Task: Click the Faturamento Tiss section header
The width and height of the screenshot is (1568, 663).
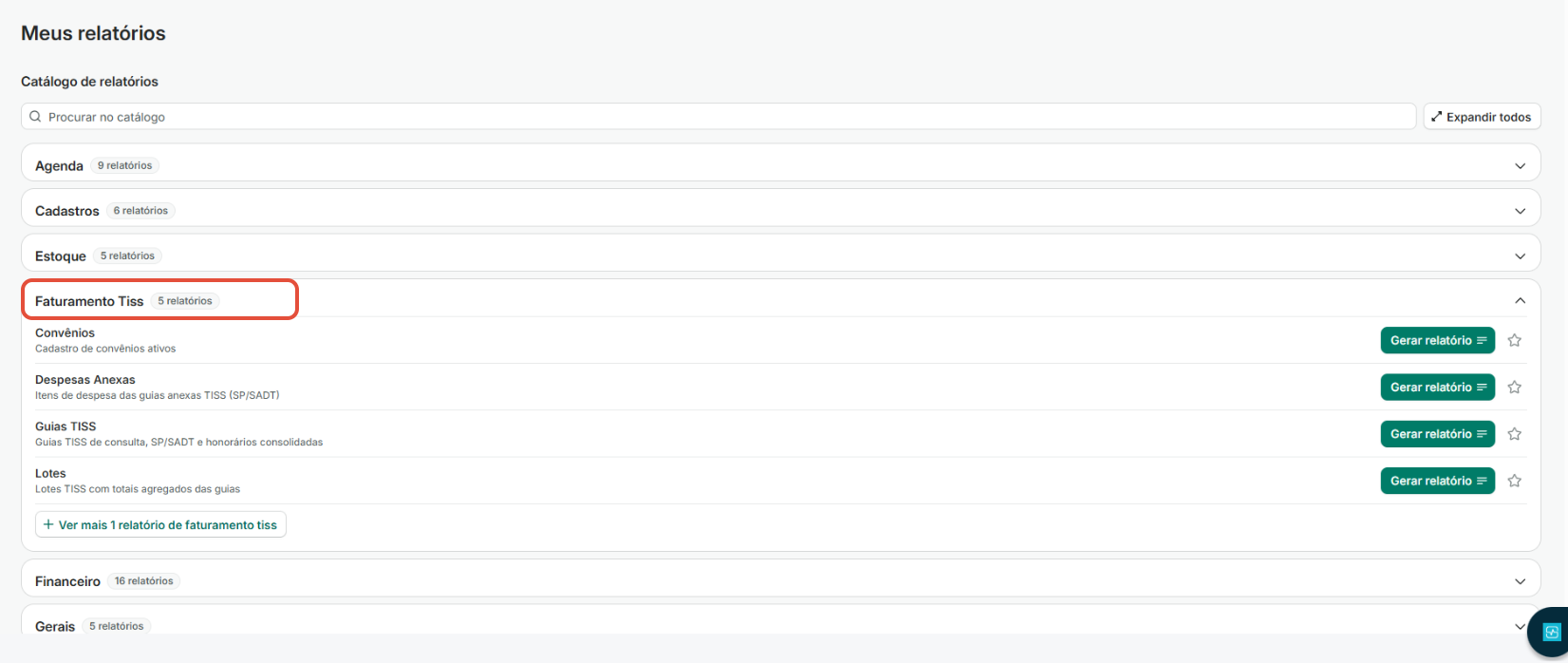Action: point(780,300)
